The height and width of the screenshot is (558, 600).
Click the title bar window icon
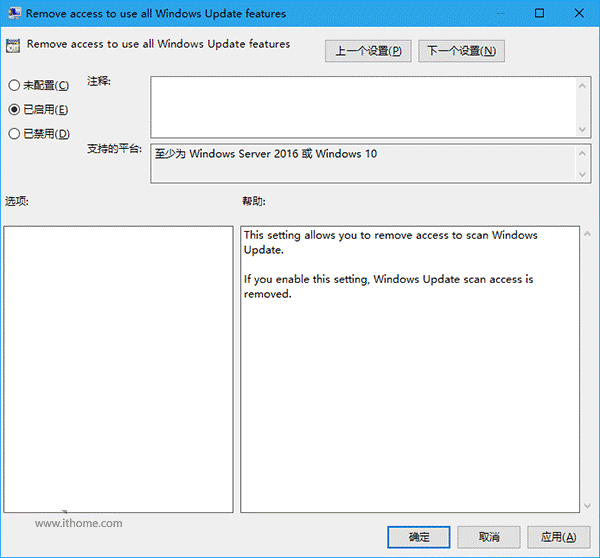coord(15,13)
